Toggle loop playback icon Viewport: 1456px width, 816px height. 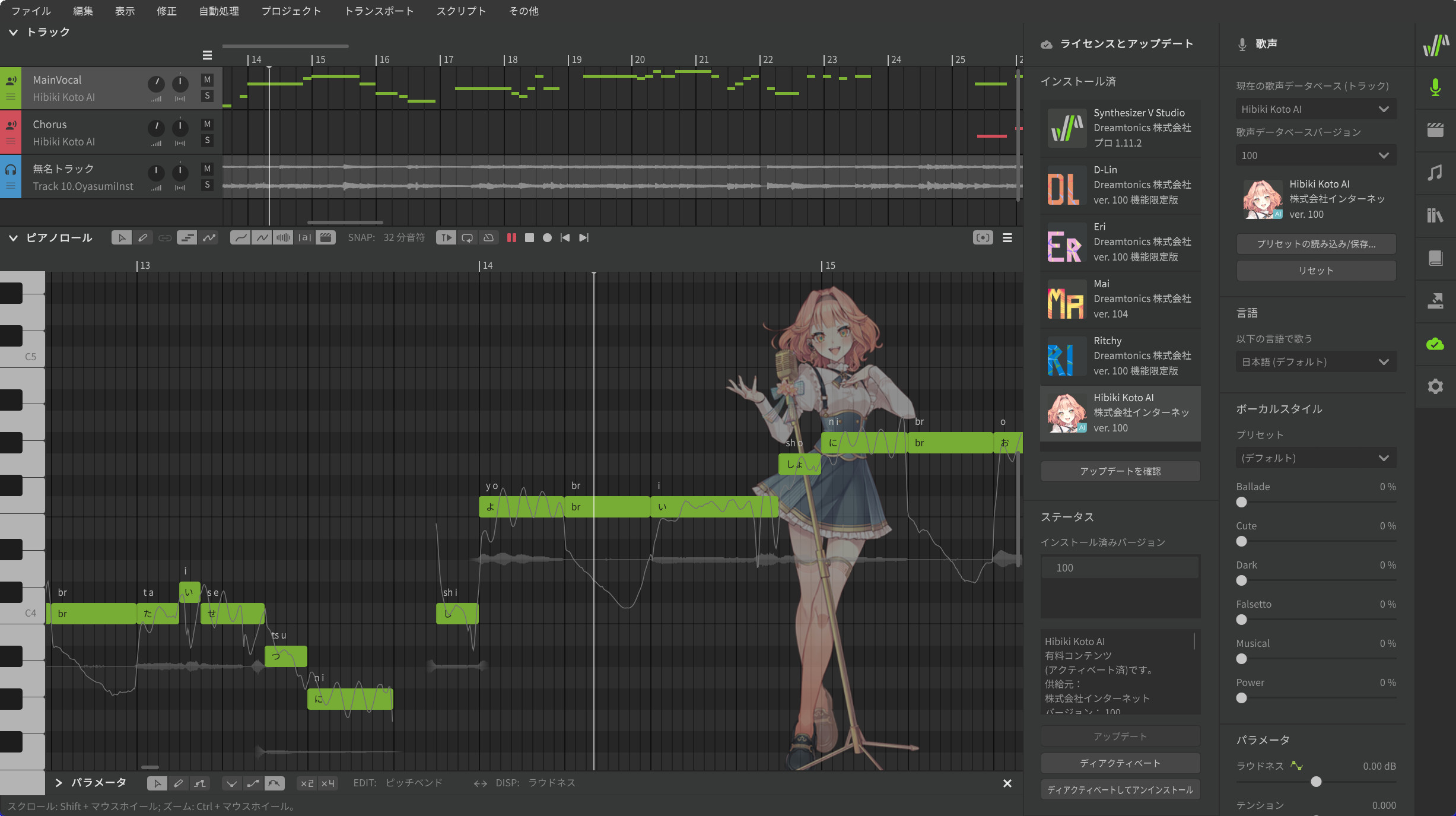tap(468, 237)
